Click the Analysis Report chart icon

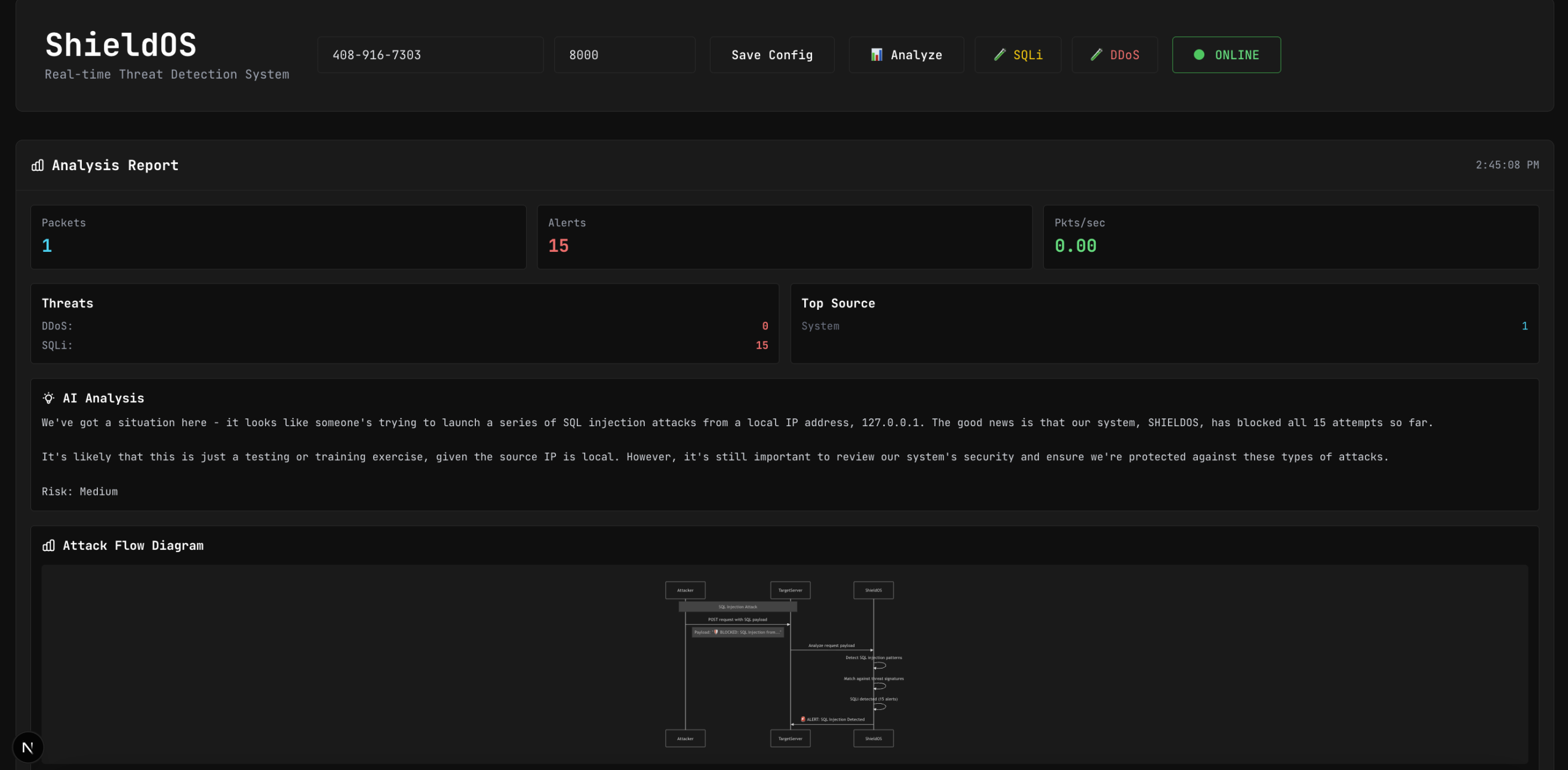[x=38, y=165]
